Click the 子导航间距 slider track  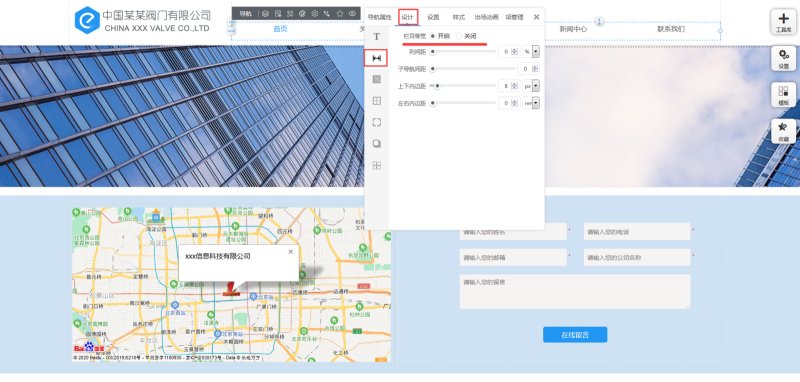click(474, 68)
